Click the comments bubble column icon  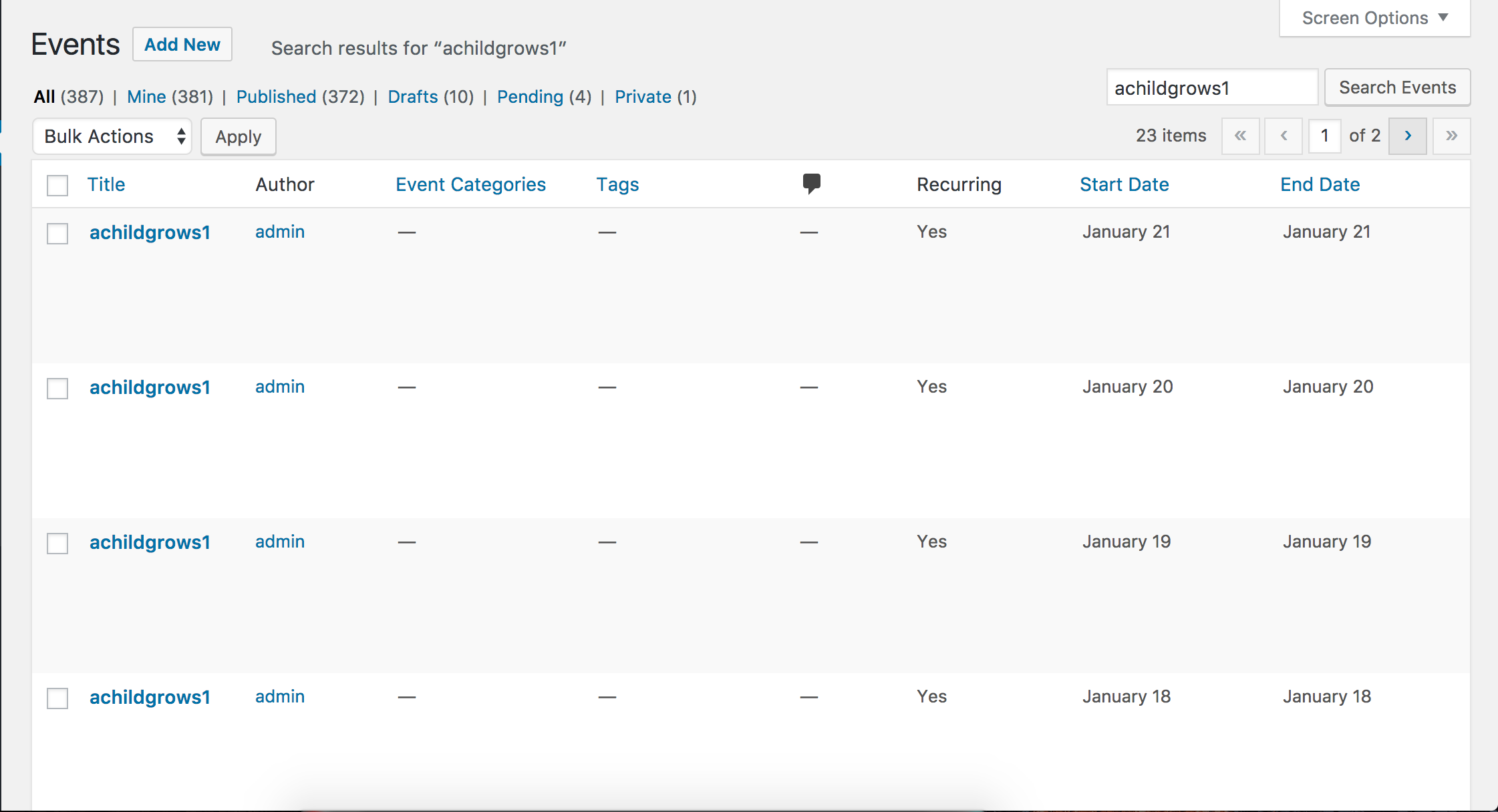pos(811,184)
